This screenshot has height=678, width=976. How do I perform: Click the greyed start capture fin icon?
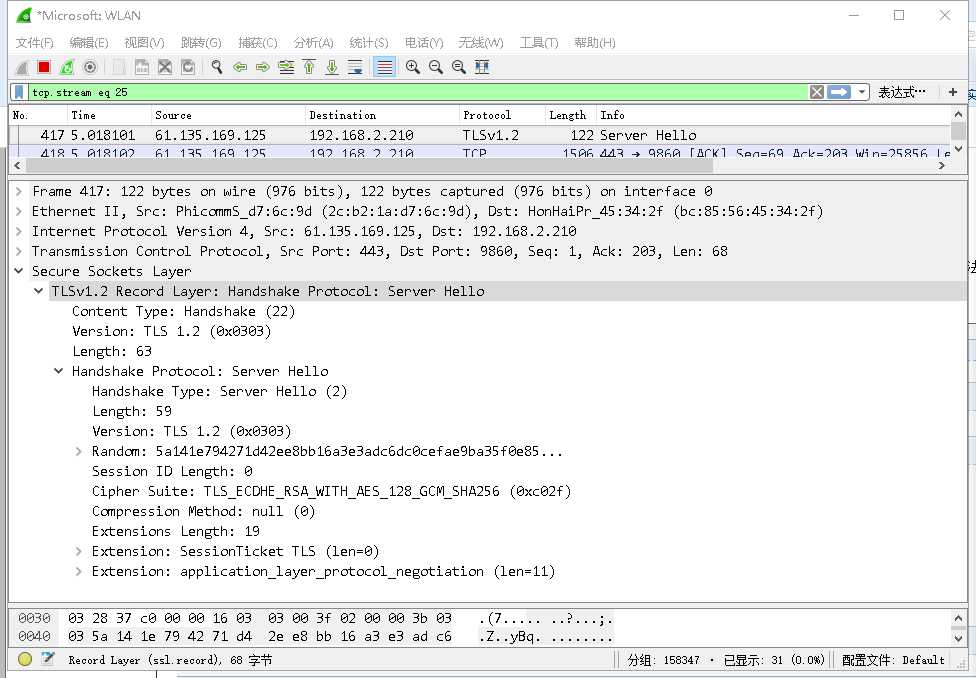[x=21, y=67]
